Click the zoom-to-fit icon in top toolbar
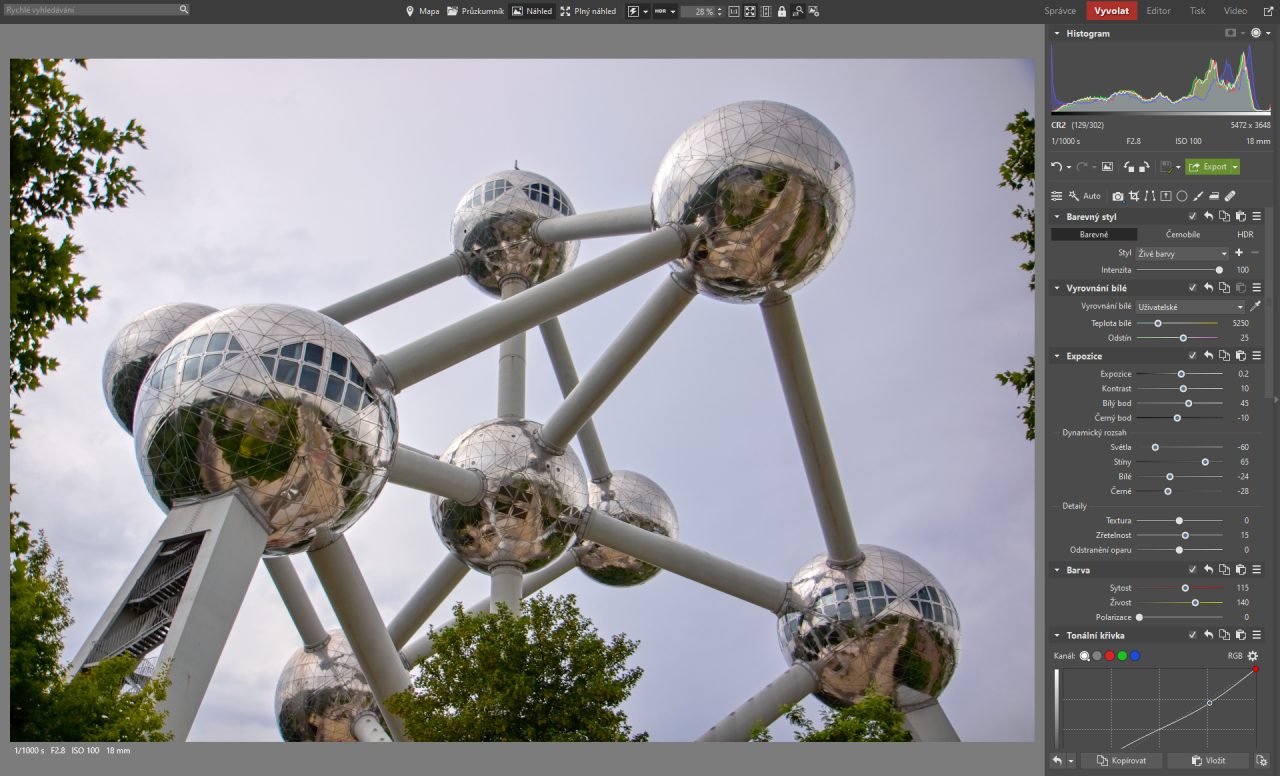The width and height of the screenshot is (1280, 776). (750, 11)
